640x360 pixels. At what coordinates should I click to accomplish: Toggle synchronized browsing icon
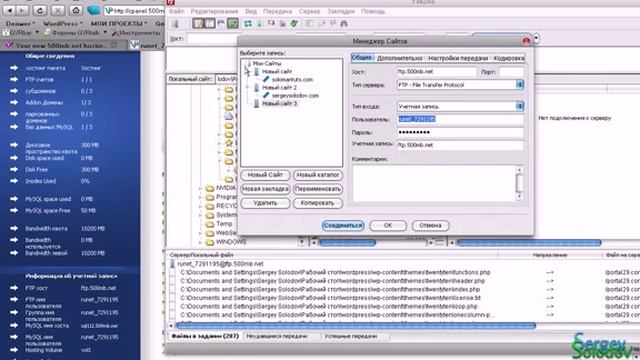coord(333,24)
